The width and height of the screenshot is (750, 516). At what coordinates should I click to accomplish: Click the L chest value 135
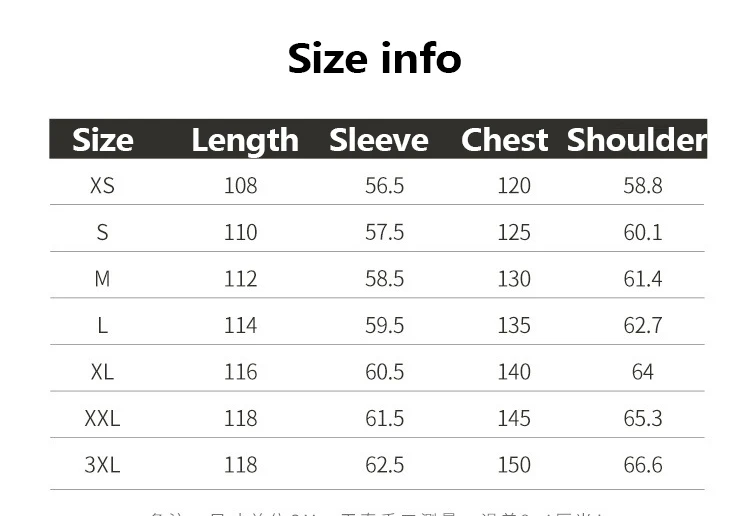[514, 325]
